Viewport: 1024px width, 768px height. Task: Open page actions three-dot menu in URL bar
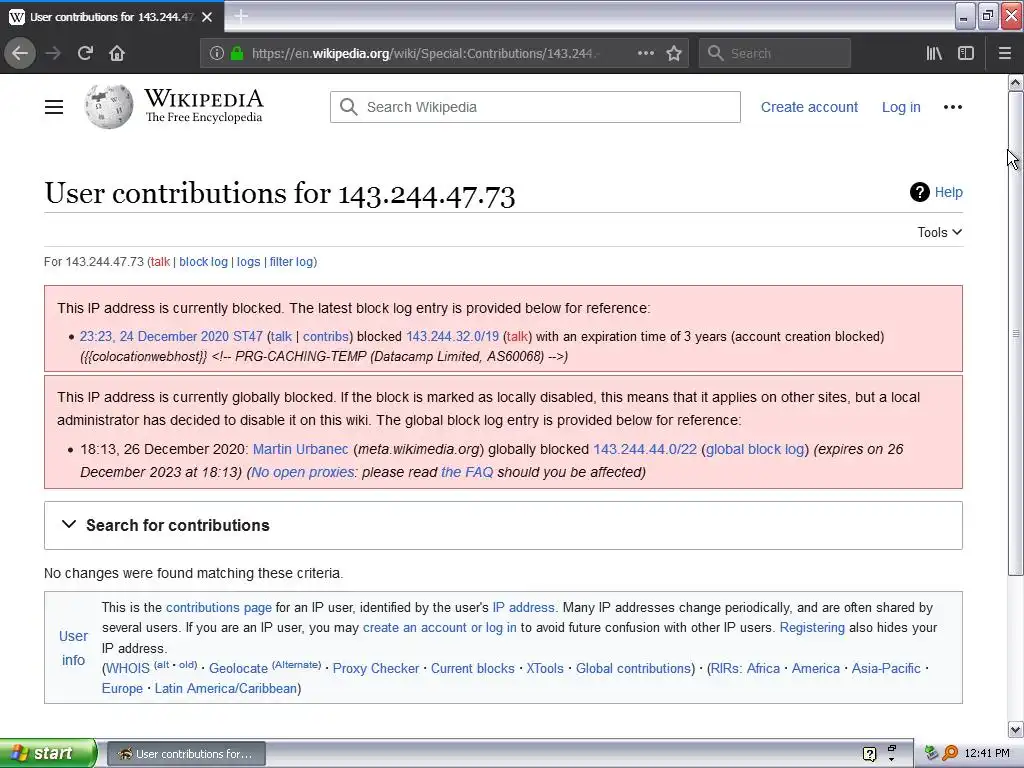[645, 53]
